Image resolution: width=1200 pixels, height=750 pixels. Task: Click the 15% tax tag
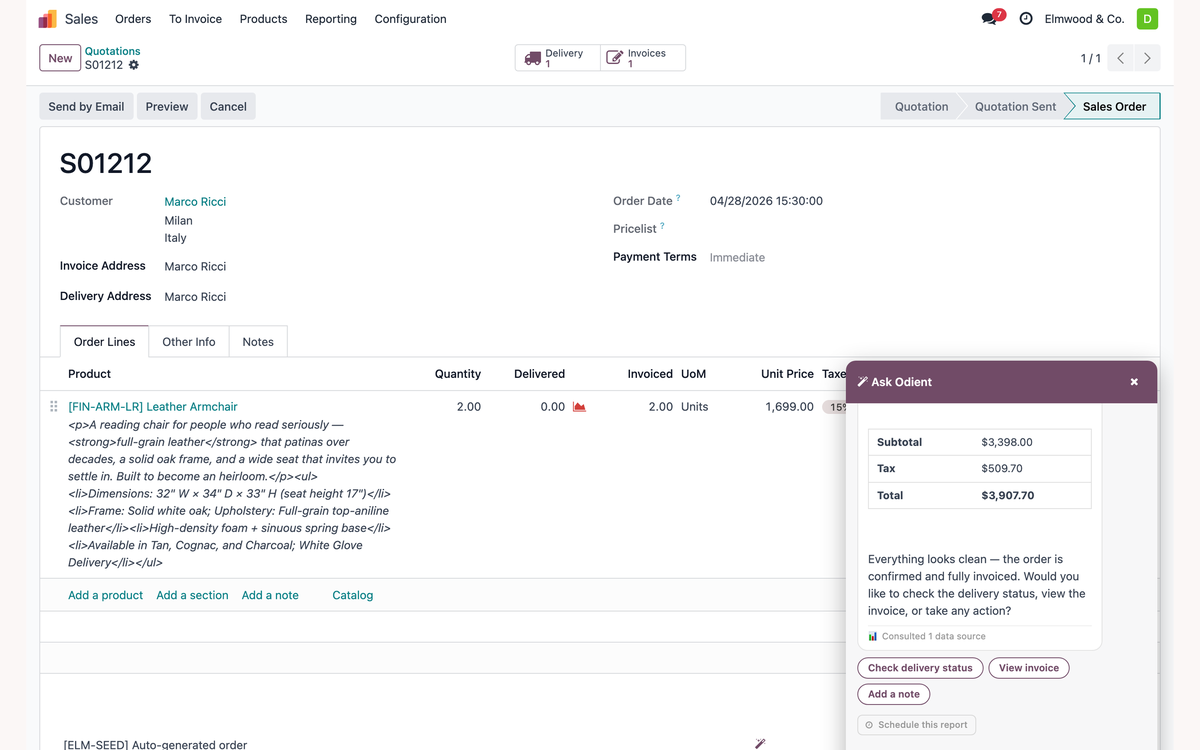click(834, 407)
